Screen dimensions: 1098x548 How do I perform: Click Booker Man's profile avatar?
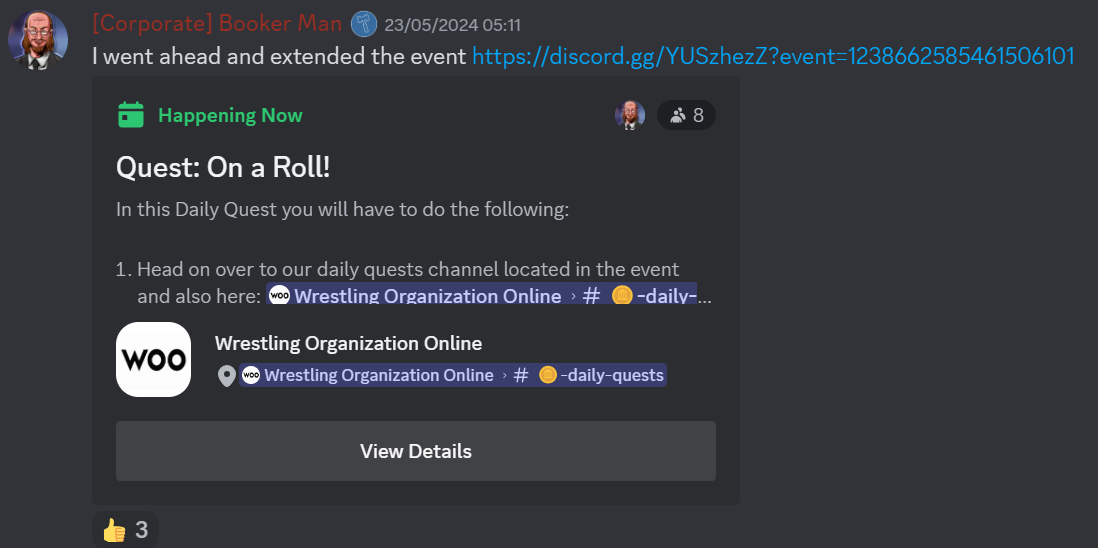38,39
